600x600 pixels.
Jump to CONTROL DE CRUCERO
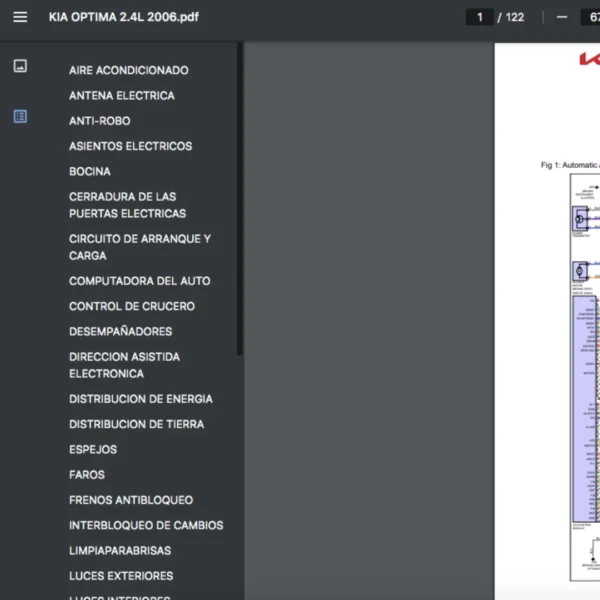tap(131, 306)
